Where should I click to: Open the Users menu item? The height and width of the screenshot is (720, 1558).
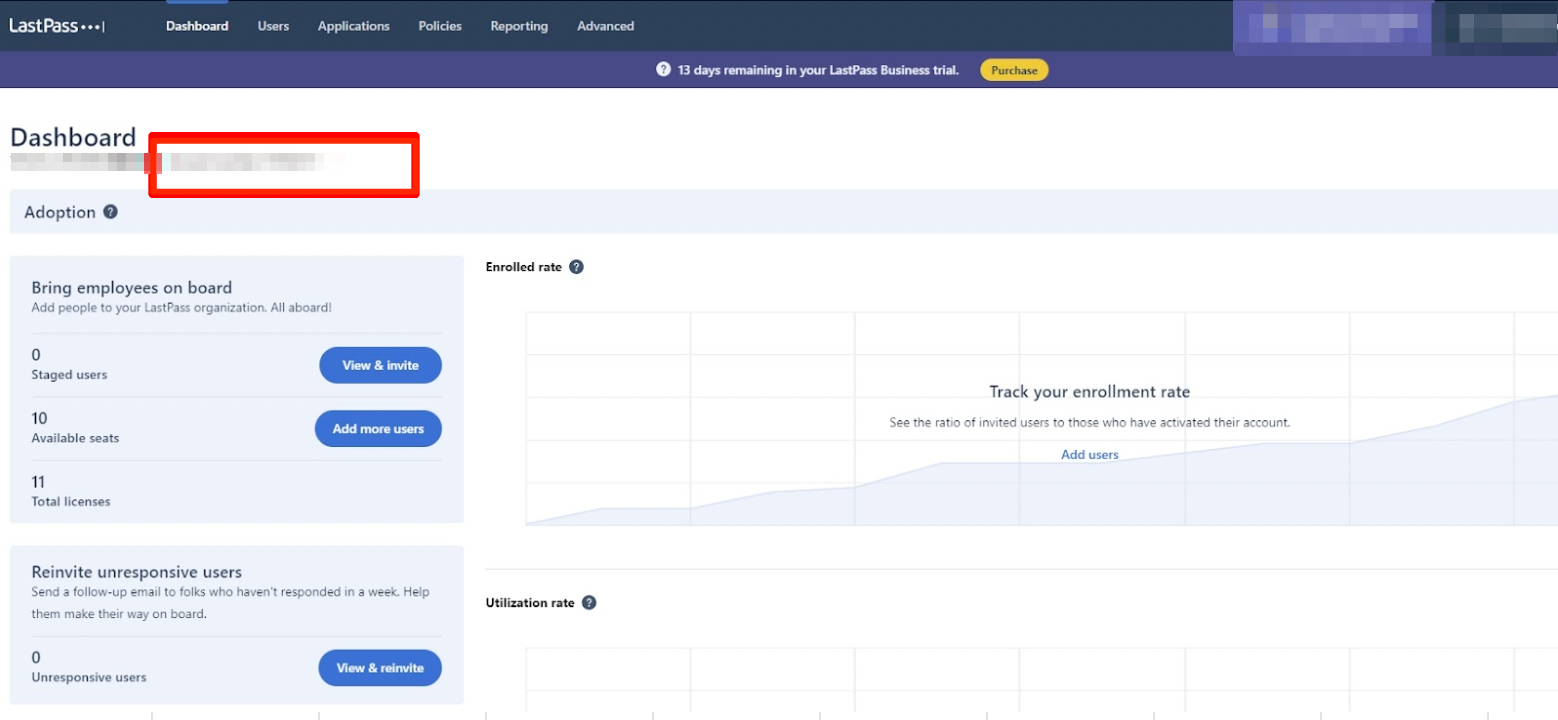click(x=273, y=26)
